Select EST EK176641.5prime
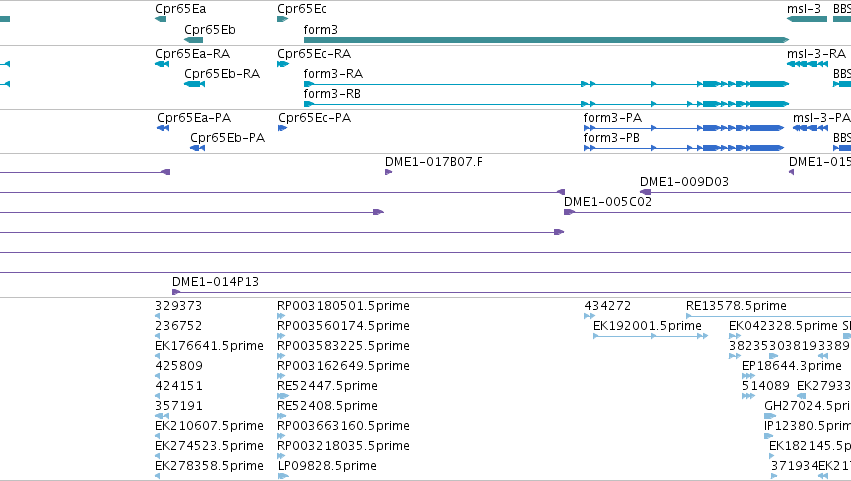851x481 pixels. click(209, 346)
